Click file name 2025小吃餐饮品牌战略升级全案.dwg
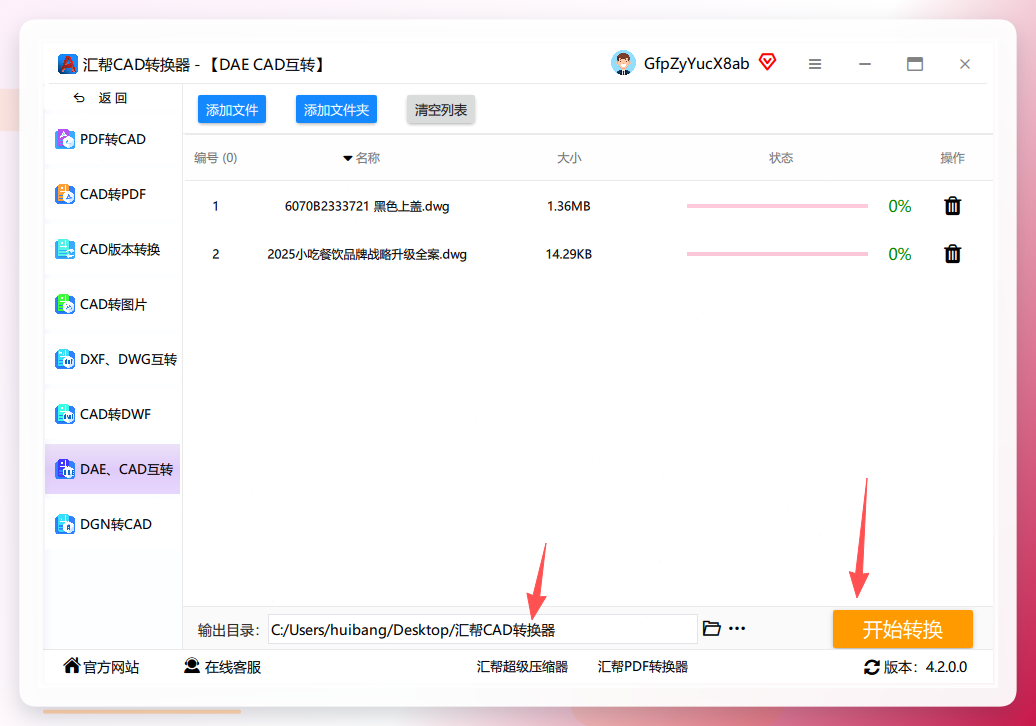 367,254
